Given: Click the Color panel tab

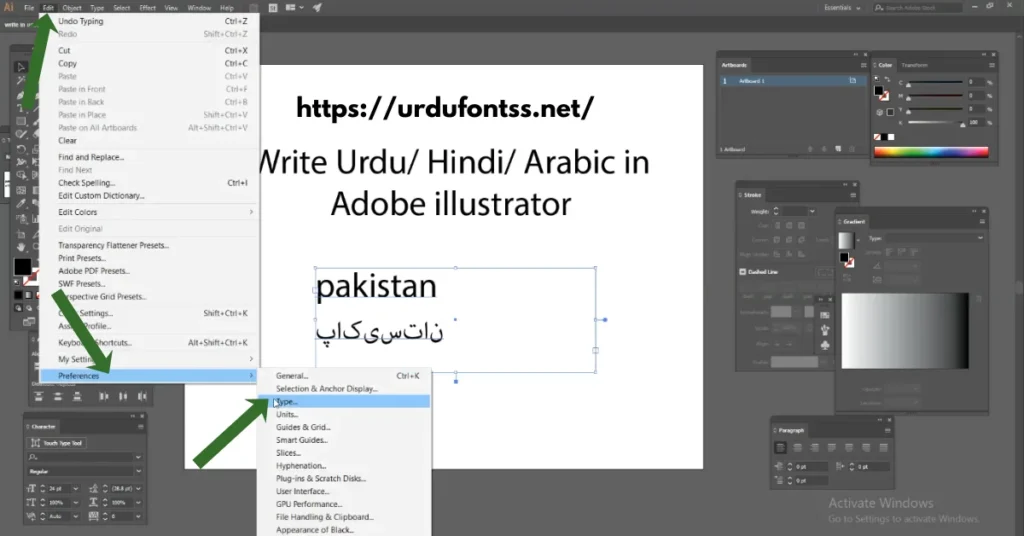Looking at the screenshot, I should pyautogui.click(x=885, y=65).
